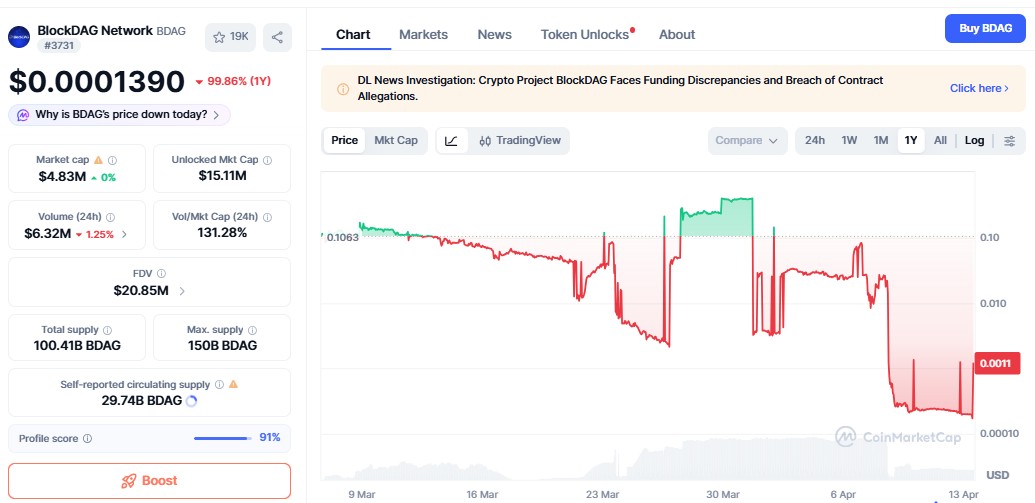Click the Boost button
1035x503 pixels.
[x=149, y=481]
